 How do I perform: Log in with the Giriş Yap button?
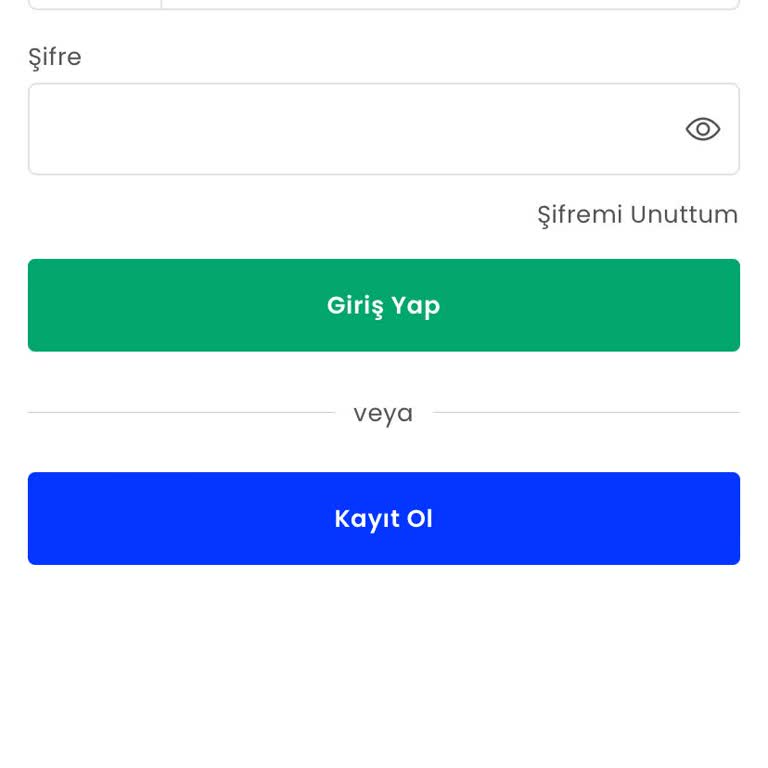[384, 305]
